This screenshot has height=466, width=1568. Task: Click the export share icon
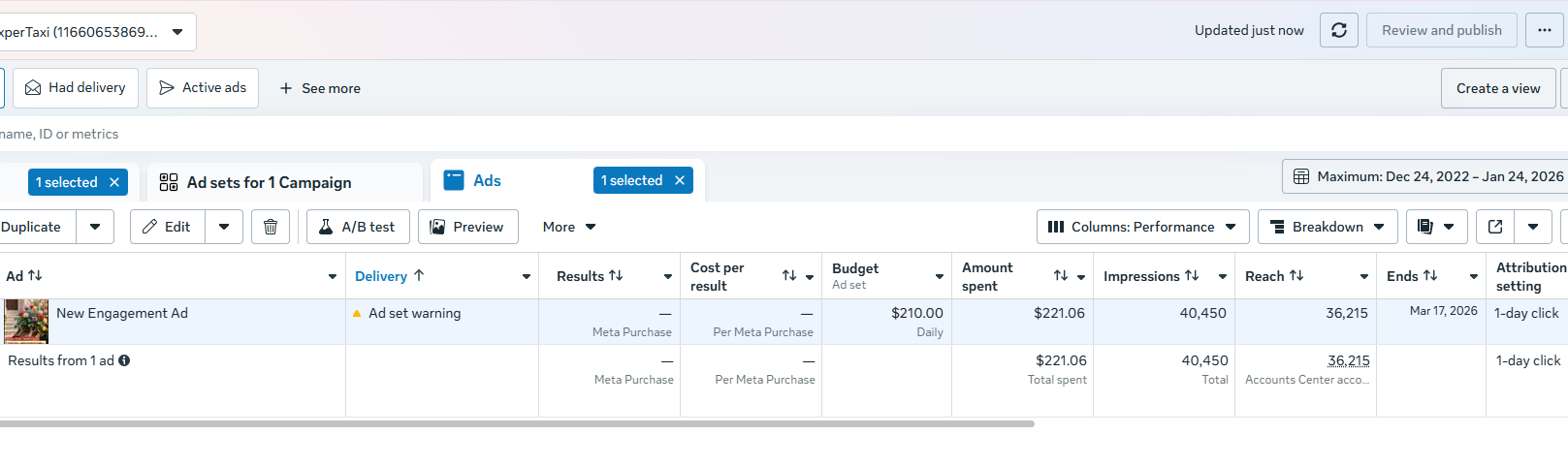click(1495, 227)
